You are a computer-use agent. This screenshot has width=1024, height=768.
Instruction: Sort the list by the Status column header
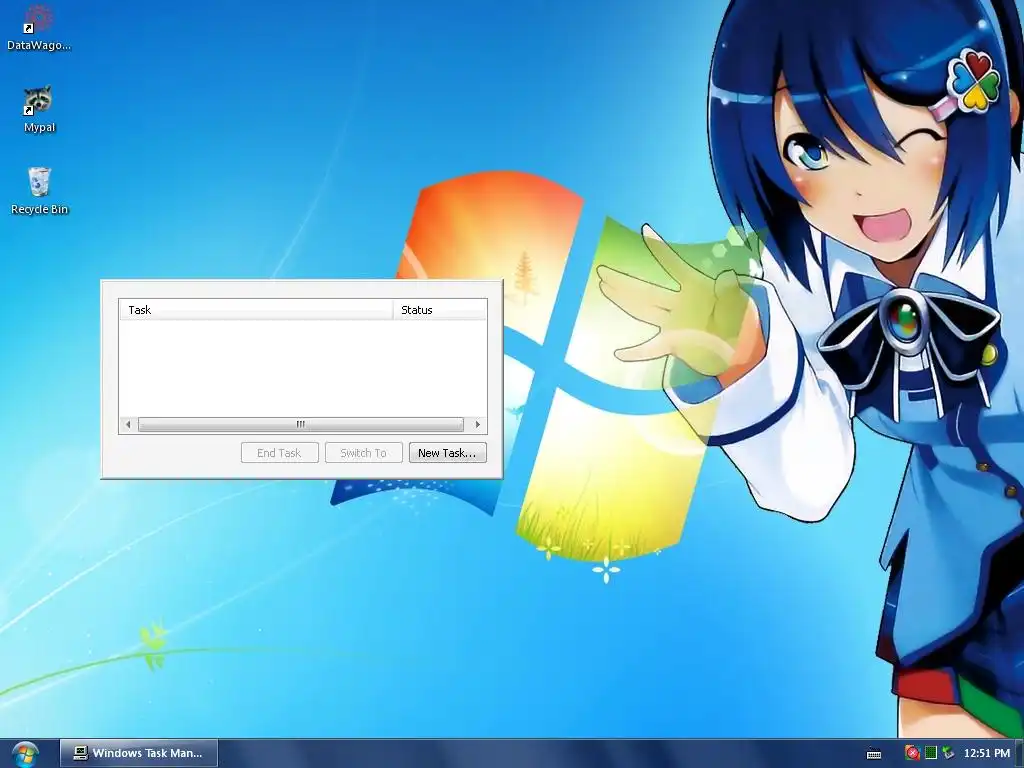pyautogui.click(x=440, y=310)
